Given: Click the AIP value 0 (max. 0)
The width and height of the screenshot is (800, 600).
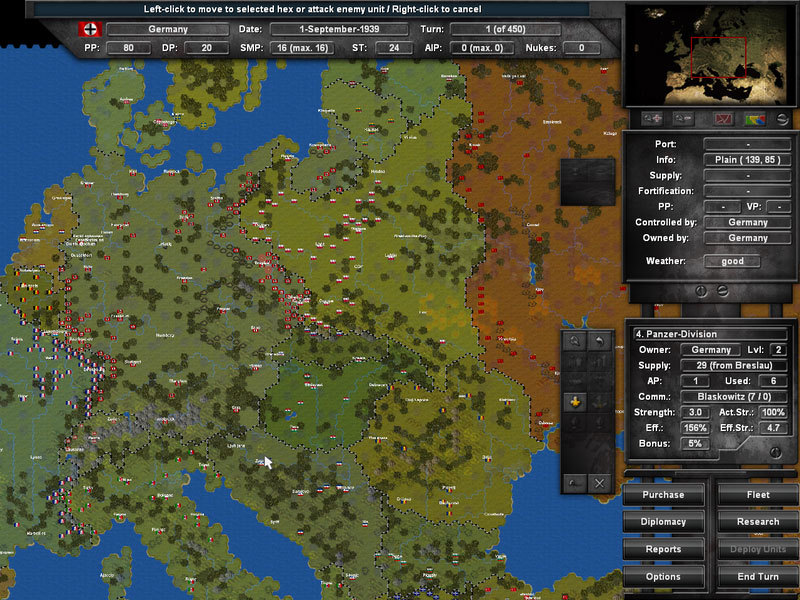Looking at the screenshot, I should click(x=482, y=48).
